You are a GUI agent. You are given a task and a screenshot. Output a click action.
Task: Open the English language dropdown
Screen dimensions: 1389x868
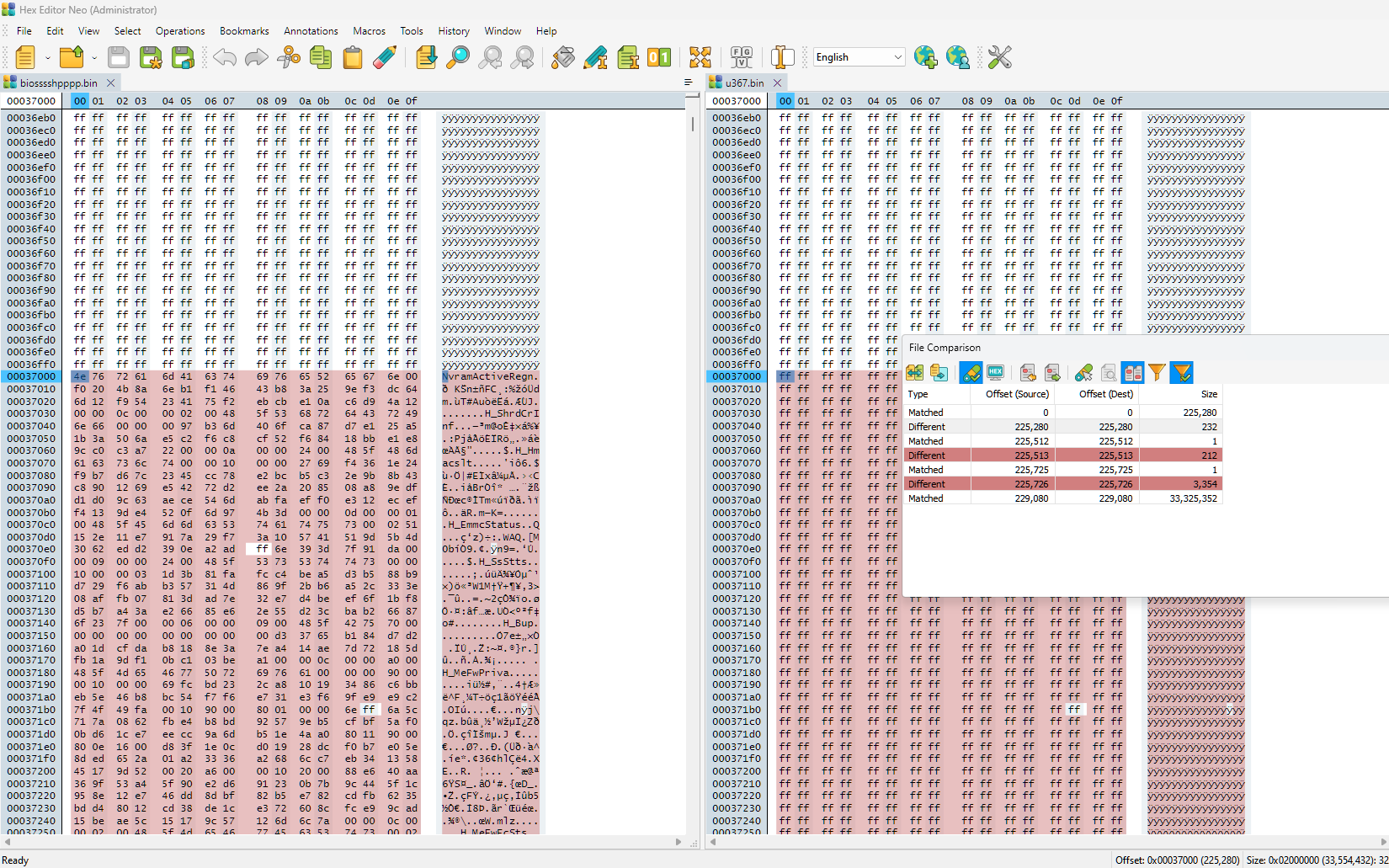pos(859,57)
